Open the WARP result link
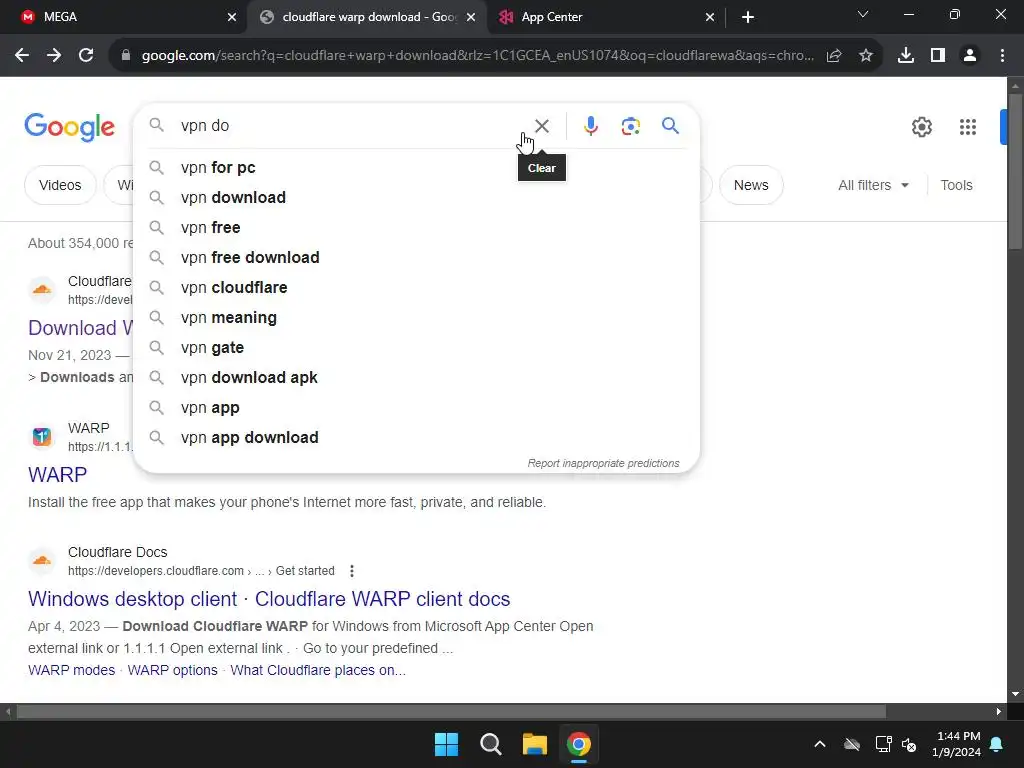Screen dimensions: 1024x768 pyautogui.click(x=57, y=475)
